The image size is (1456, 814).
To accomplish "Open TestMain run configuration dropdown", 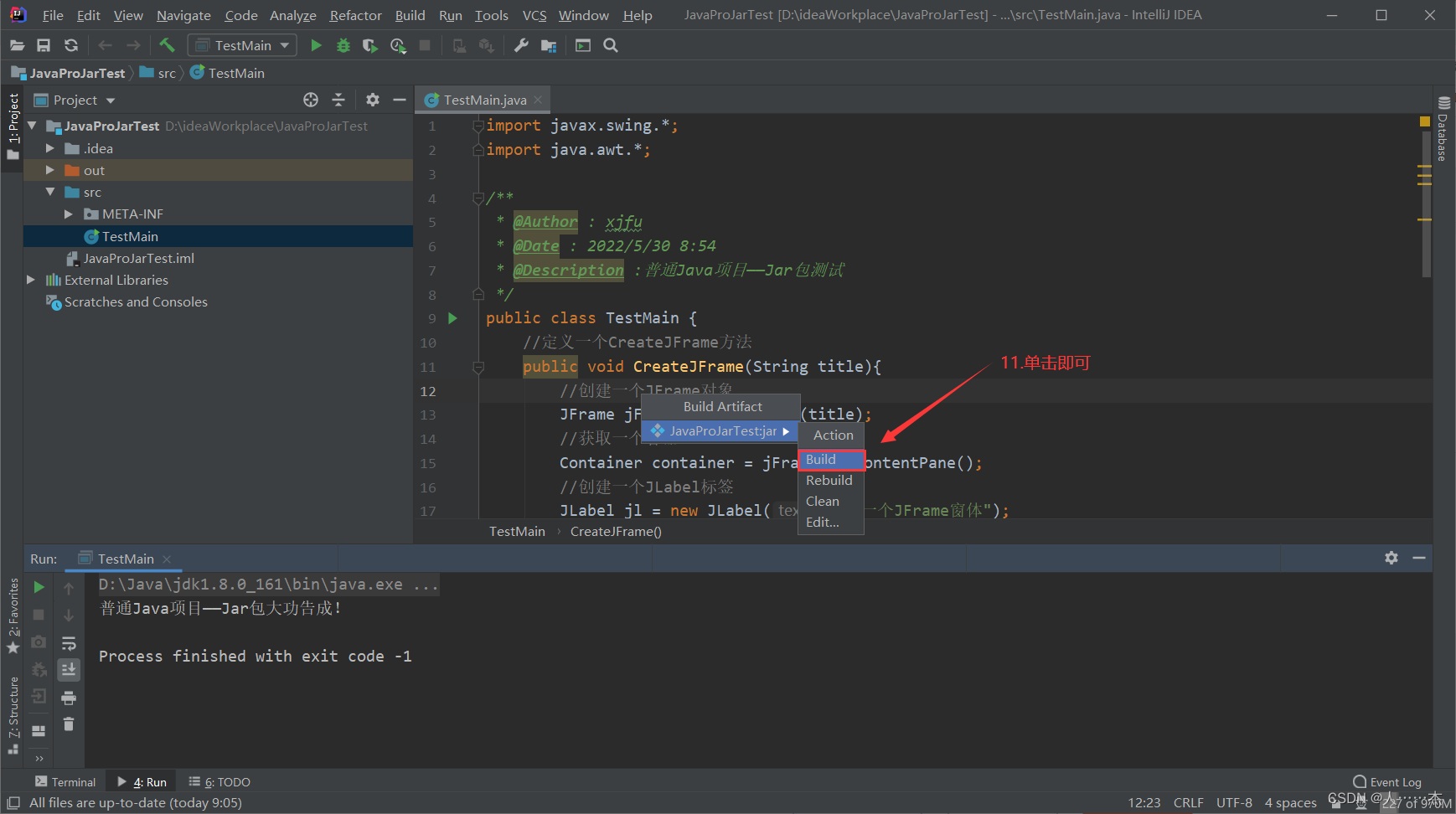I will click(243, 45).
